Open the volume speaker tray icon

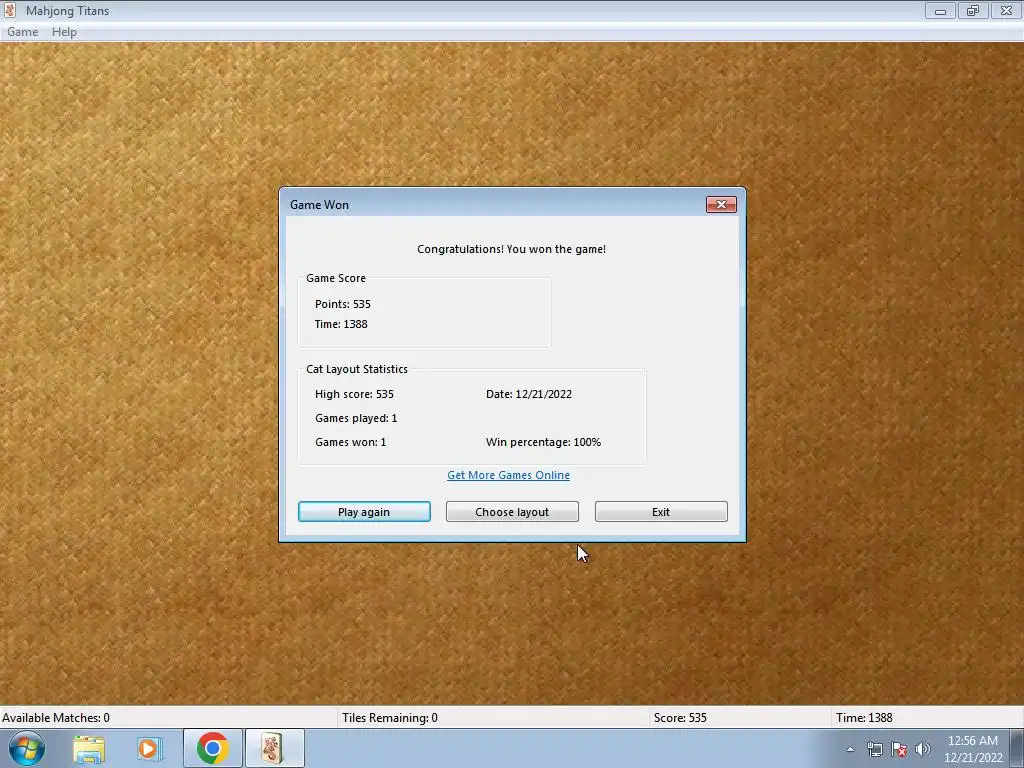coord(923,749)
